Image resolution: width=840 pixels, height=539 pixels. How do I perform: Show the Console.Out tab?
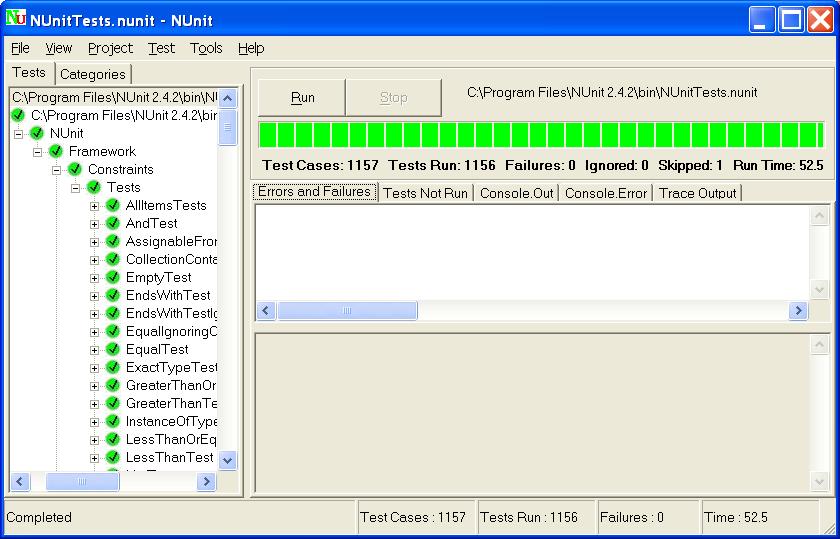click(x=516, y=193)
